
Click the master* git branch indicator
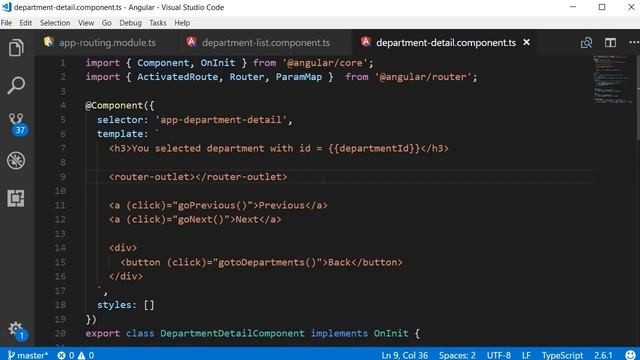(27, 355)
